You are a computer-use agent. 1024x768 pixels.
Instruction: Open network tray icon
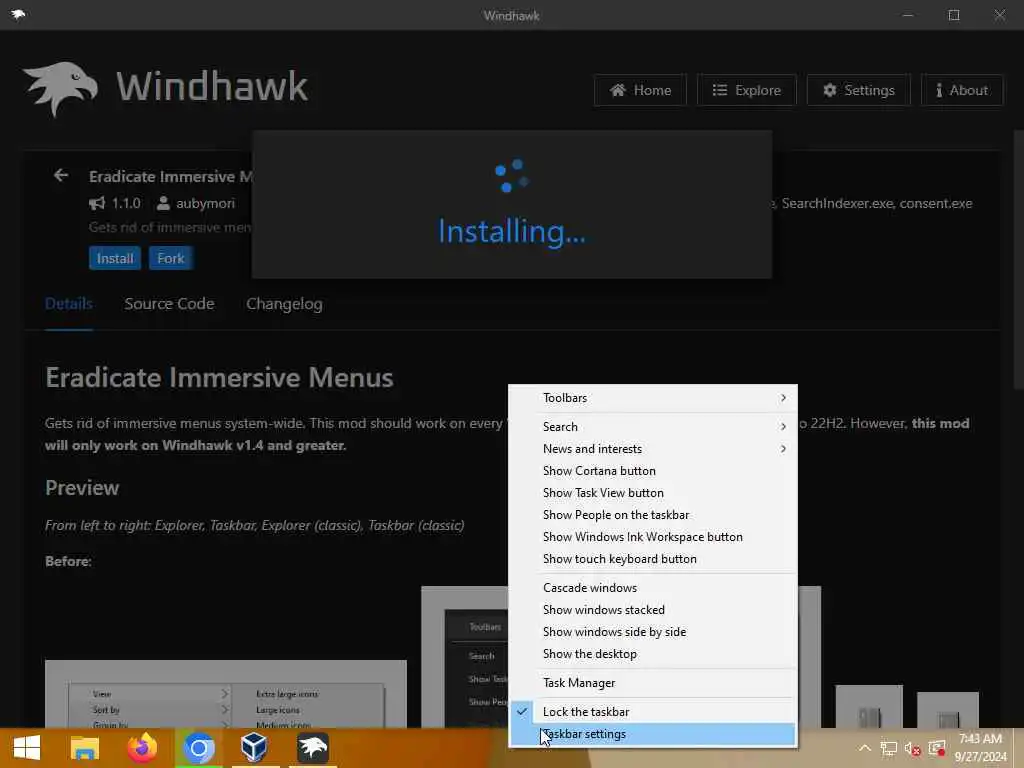[x=889, y=748]
